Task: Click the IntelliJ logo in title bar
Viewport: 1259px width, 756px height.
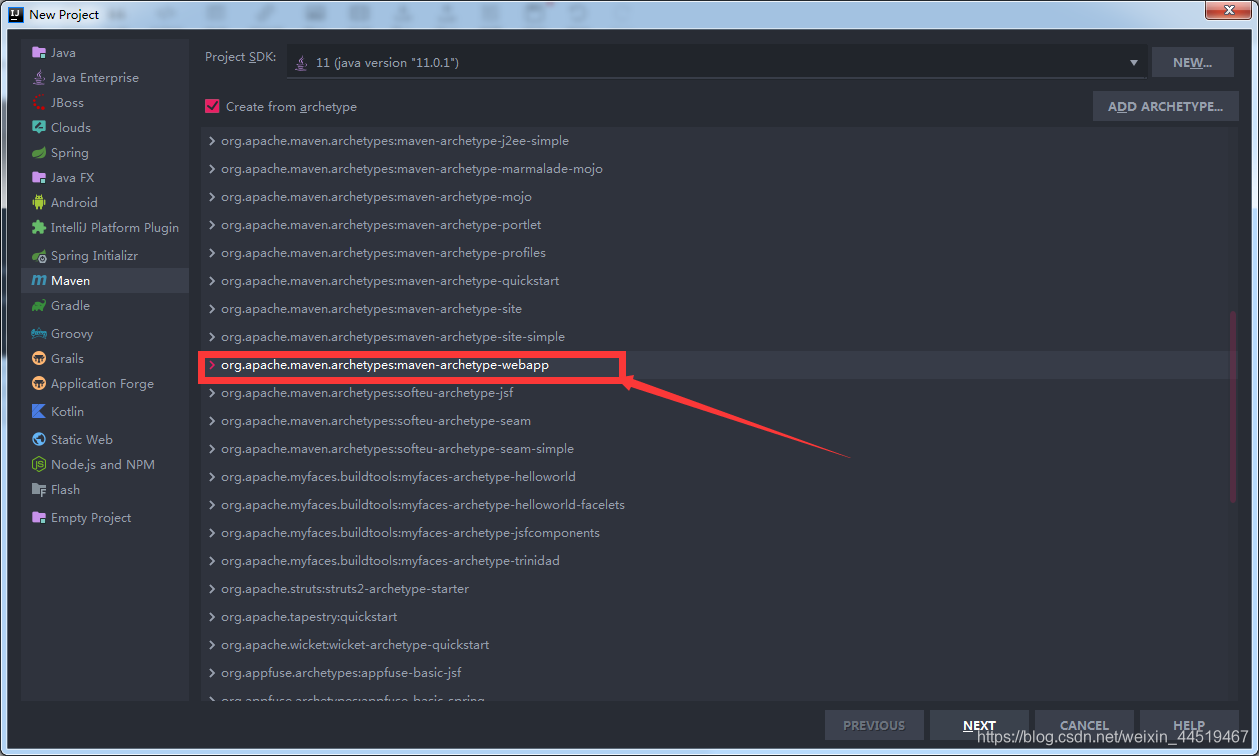Action: (16, 14)
